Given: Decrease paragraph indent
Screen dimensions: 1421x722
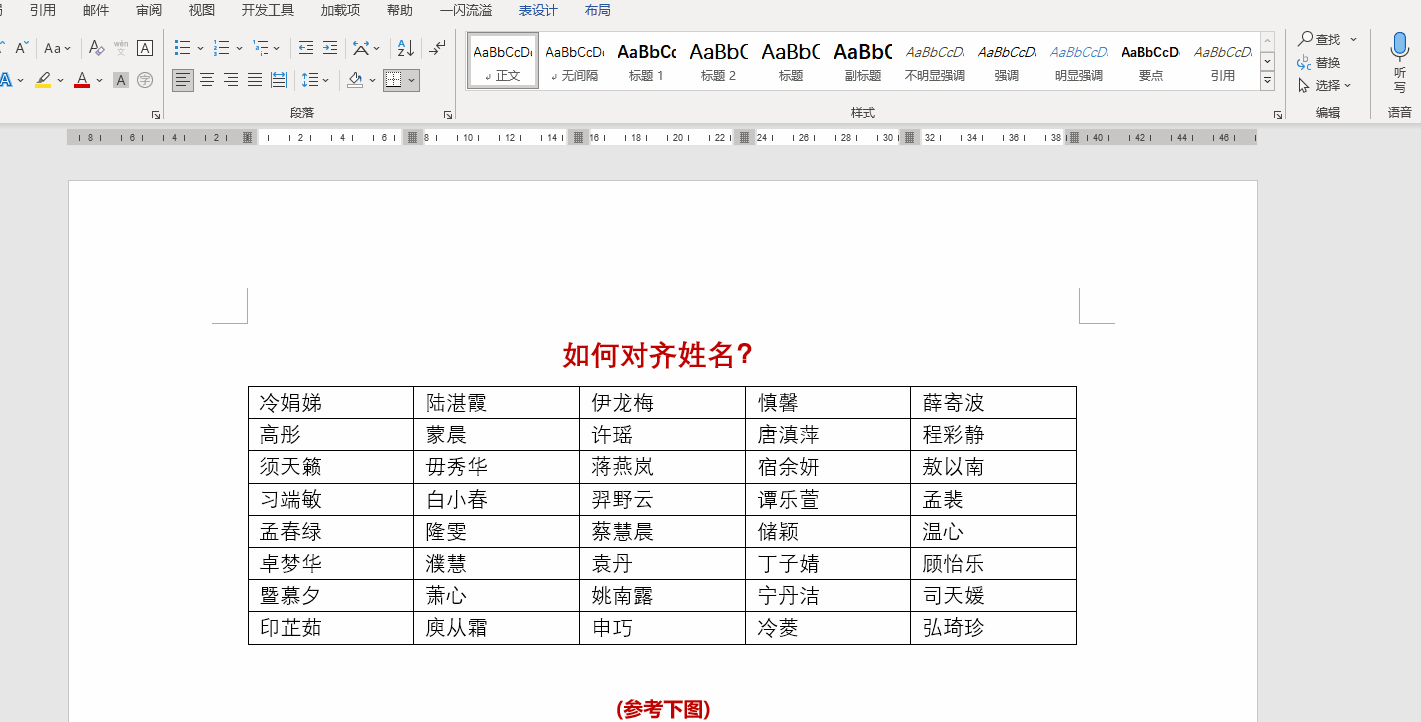Looking at the screenshot, I should pyautogui.click(x=306, y=48).
